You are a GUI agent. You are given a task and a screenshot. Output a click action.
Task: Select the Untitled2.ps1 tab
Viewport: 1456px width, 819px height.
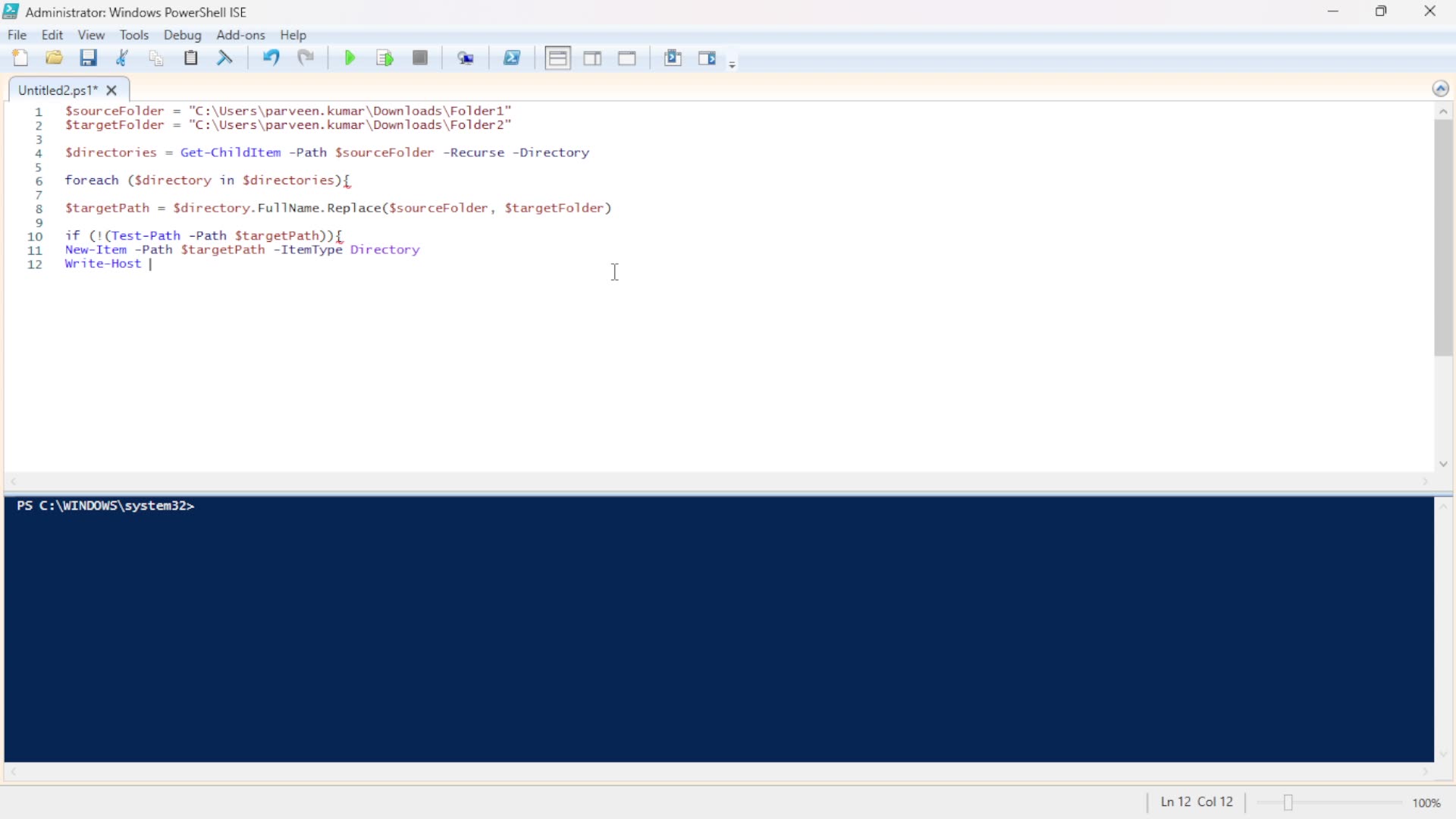click(57, 89)
